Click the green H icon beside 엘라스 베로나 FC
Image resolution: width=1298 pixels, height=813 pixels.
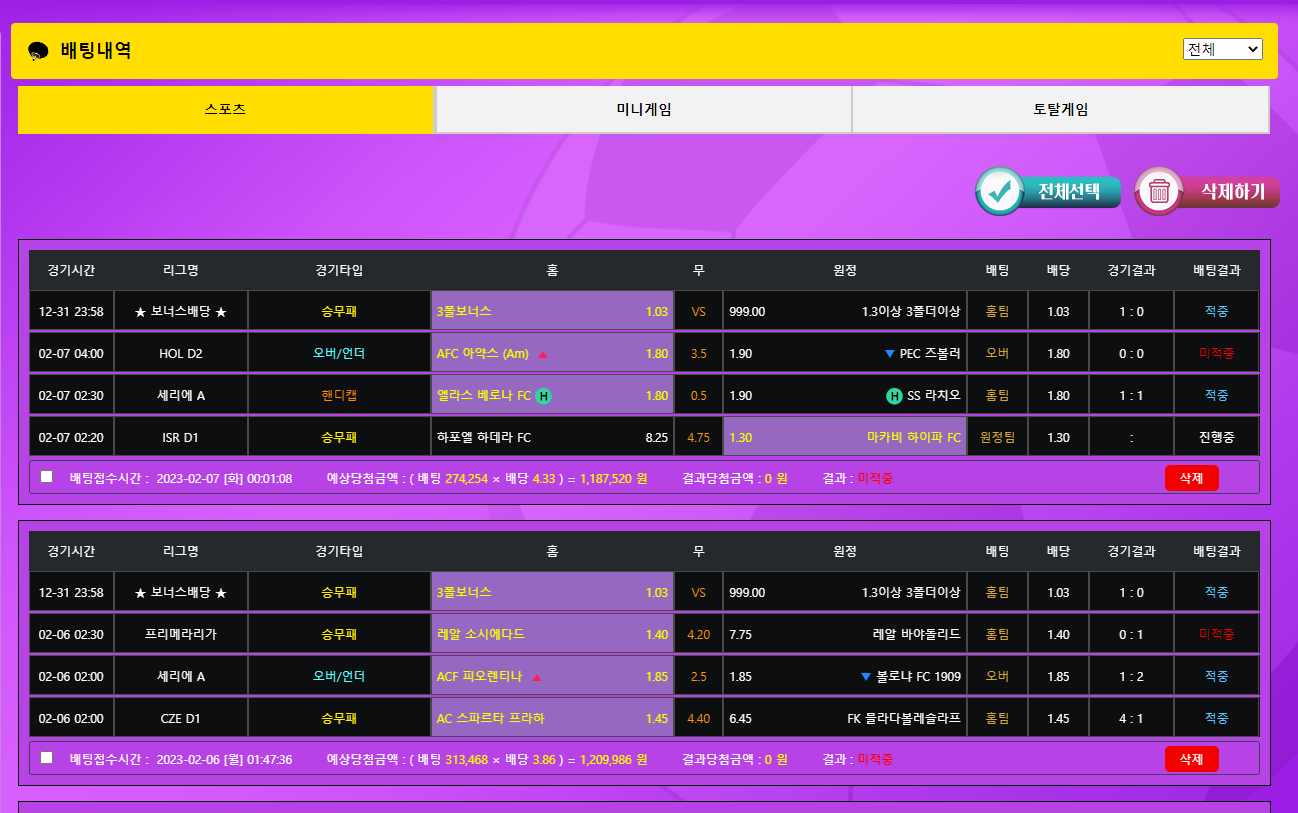[543, 396]
